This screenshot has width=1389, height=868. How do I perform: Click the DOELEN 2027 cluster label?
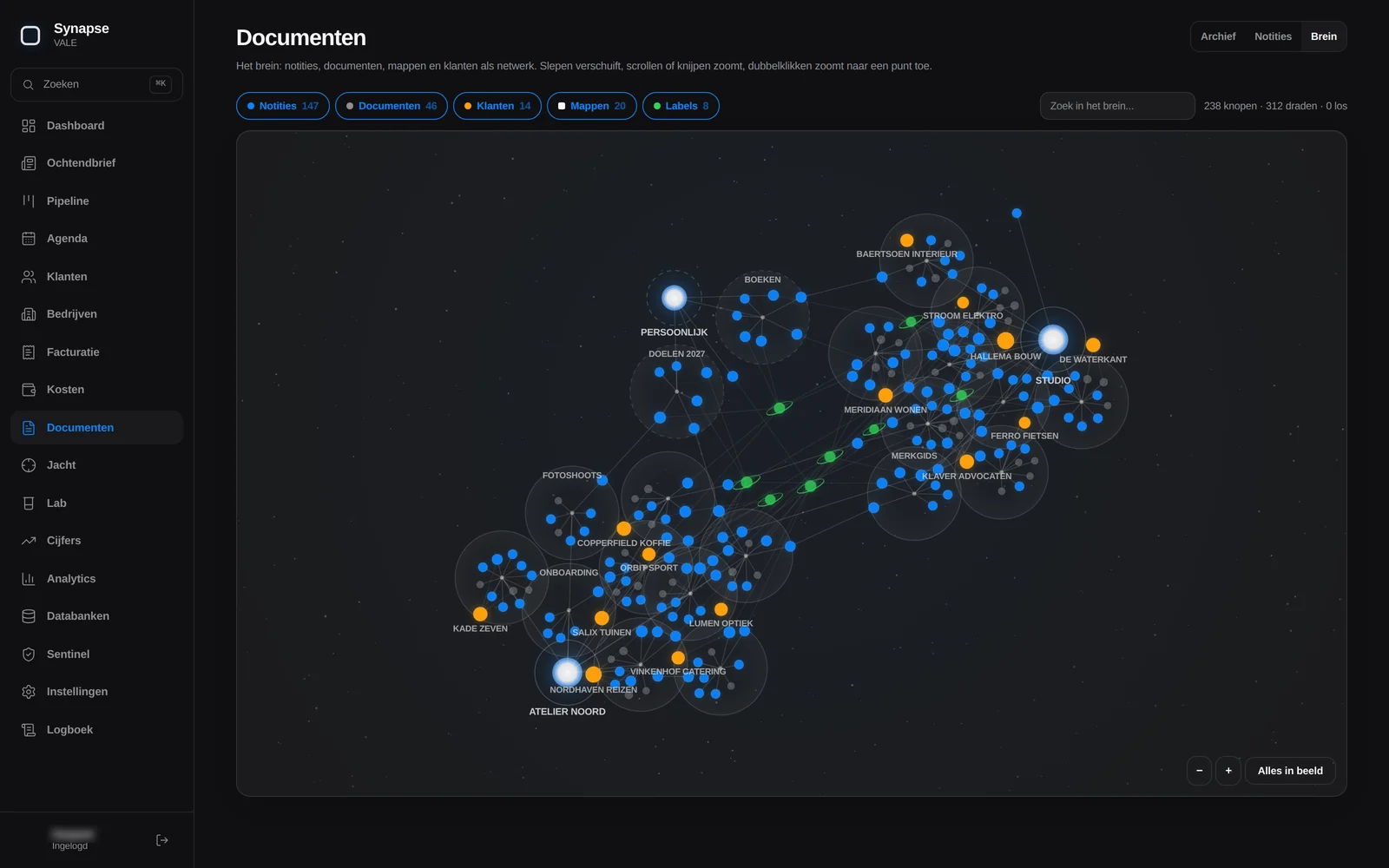click(x=677, y=354)
